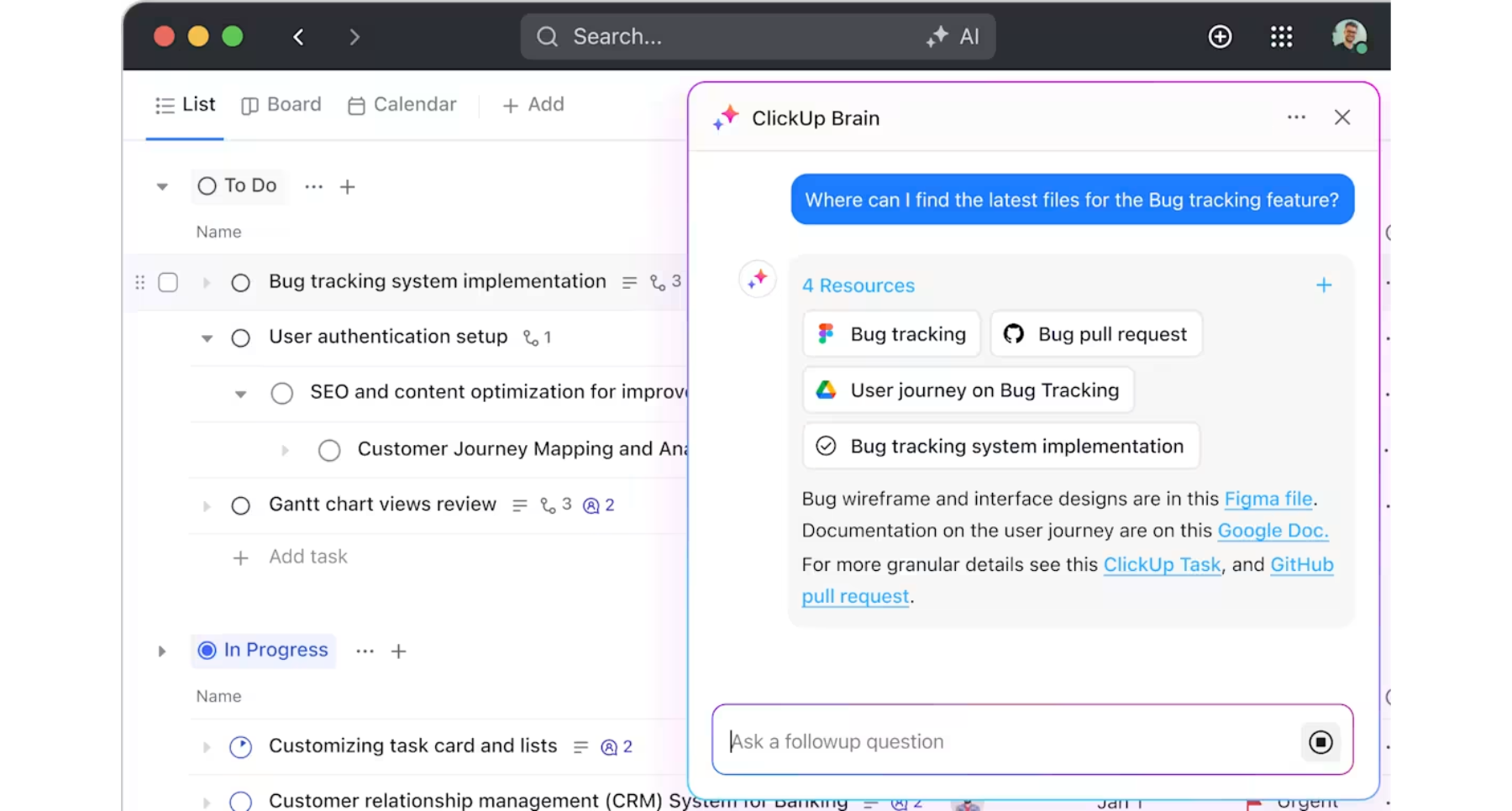Close the ClickUp Brain panel

pyautogui.click(x=1342, y=118)
